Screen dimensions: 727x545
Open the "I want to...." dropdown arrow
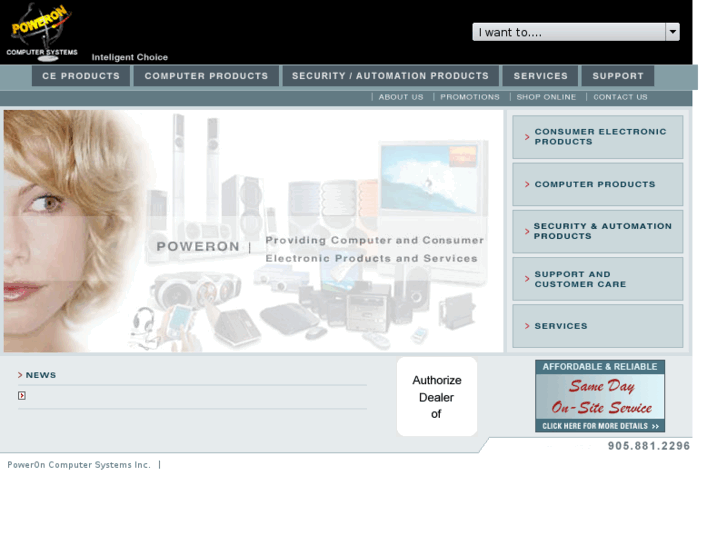tap(672, 32)
